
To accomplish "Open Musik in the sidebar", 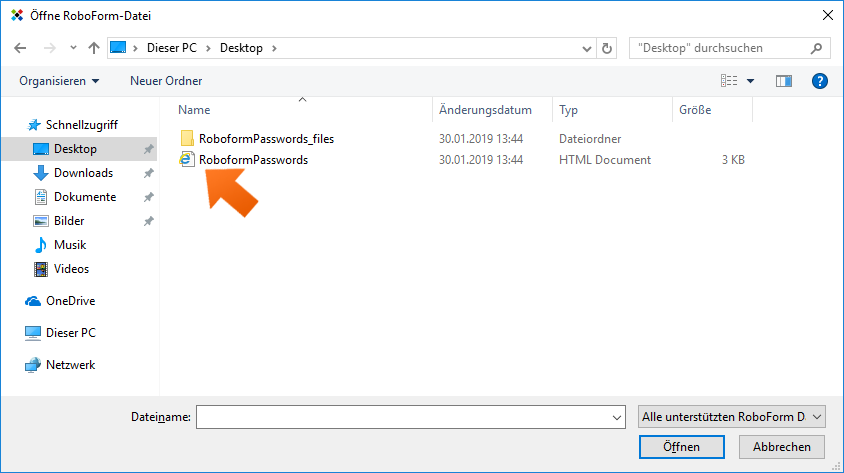I will click(70, 245).
